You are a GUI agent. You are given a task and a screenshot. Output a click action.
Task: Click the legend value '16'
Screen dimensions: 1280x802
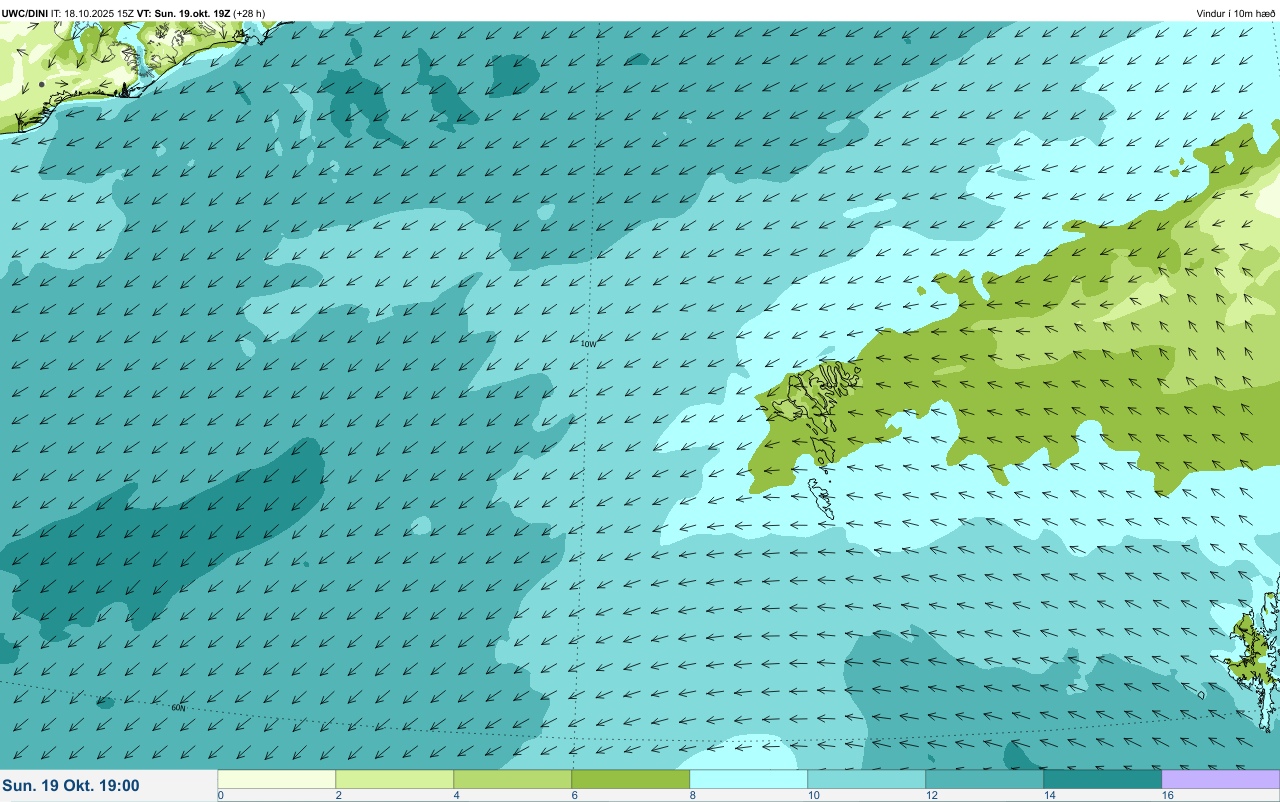[1167, 795]
